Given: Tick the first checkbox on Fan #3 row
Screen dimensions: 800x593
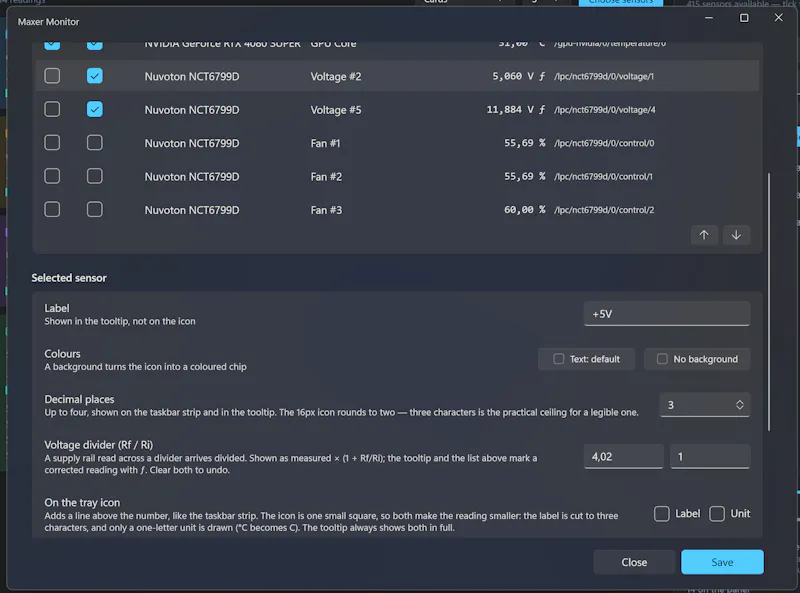Looking at the screenshot, I should [52, 209].
